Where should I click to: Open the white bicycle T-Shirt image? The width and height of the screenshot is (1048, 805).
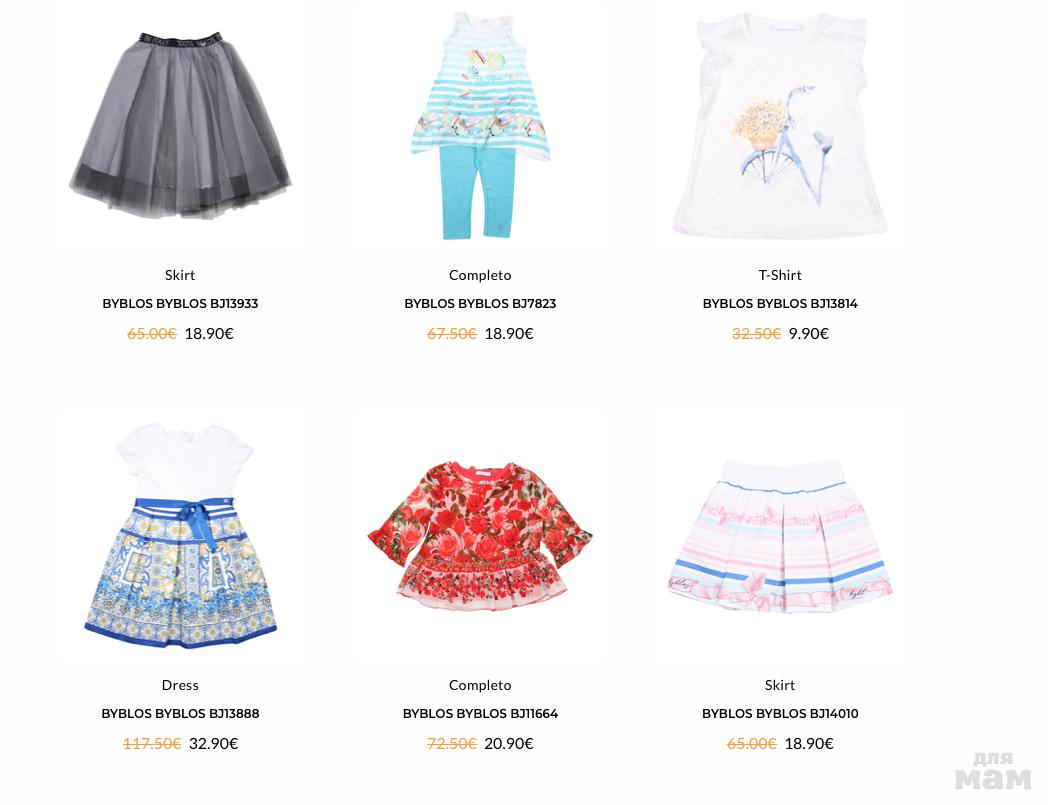coord(780,126)
